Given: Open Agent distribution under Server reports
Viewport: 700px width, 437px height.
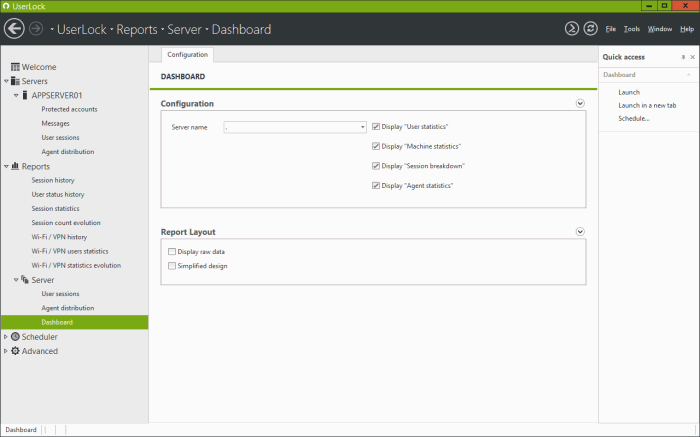Looking at the screenshot, I should click(x=68, y=308).
